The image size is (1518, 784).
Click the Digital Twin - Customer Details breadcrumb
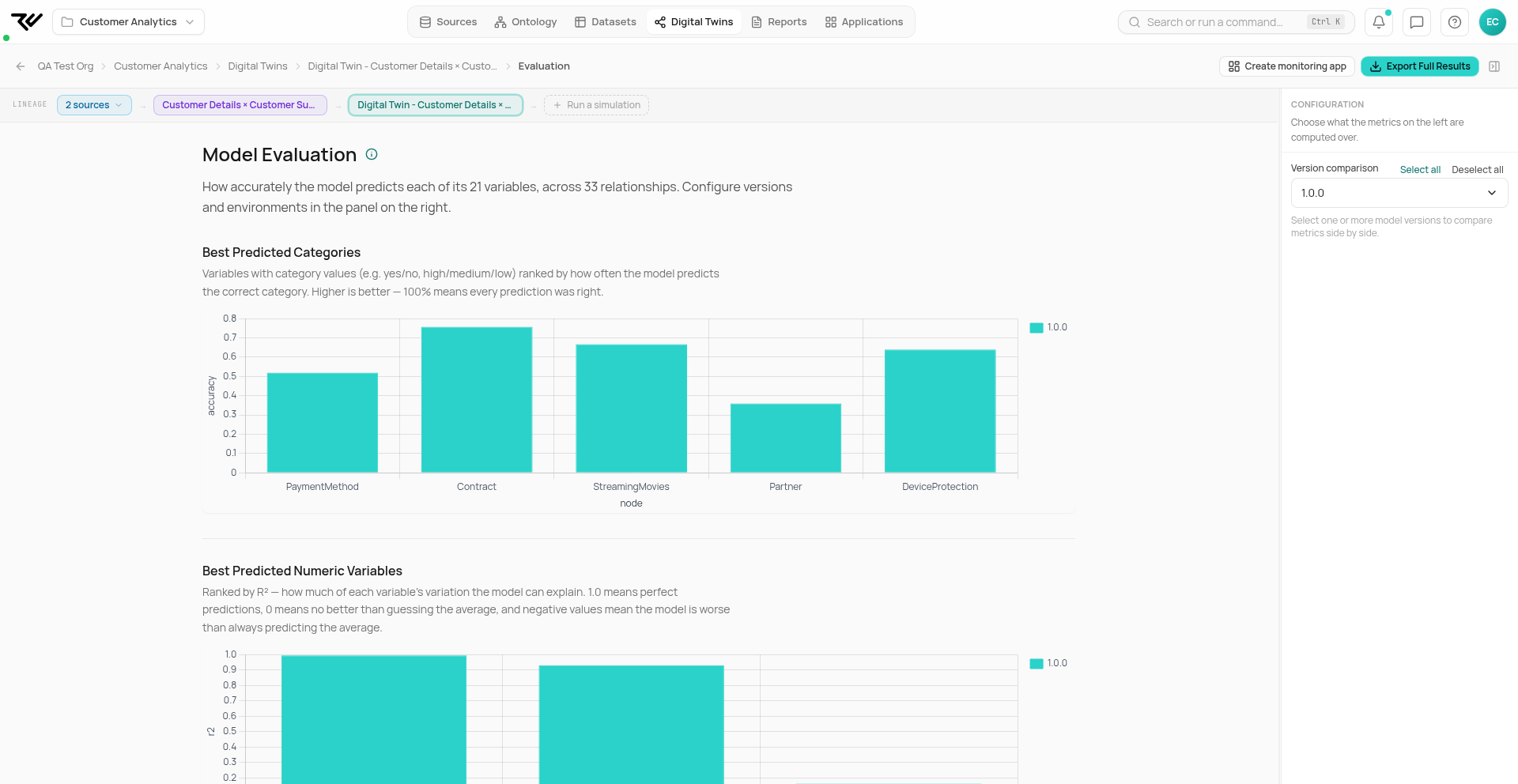[402, 66]
